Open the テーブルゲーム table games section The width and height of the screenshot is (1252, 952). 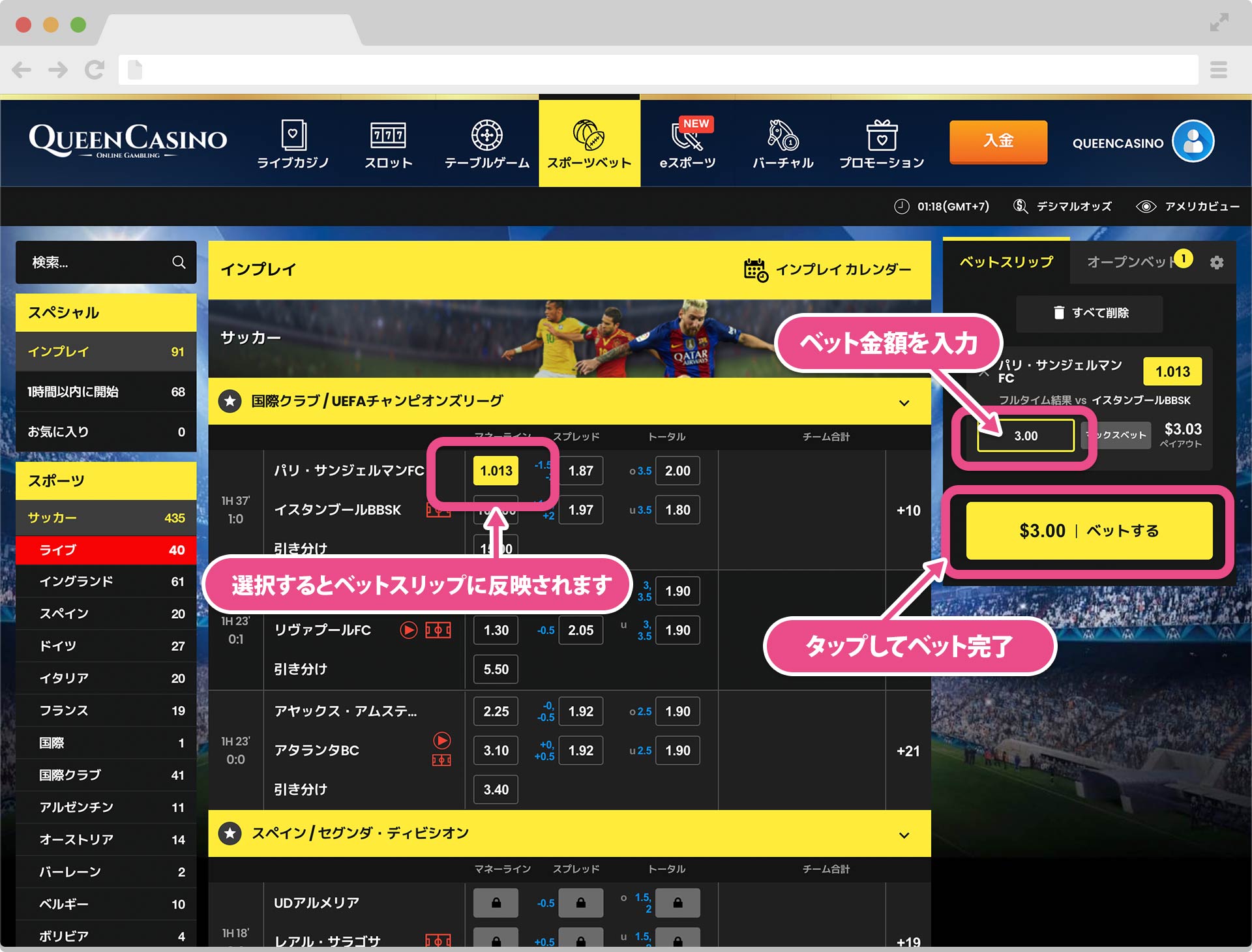click(x=486, y=144)
